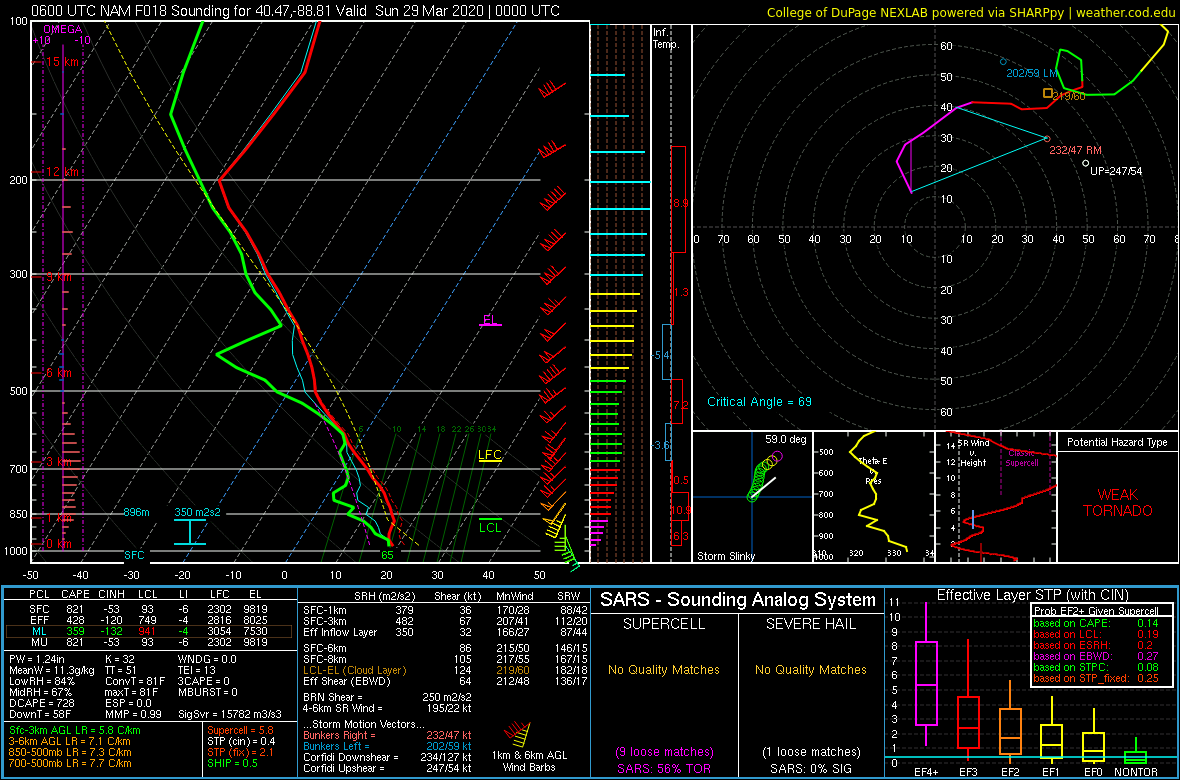Click 'SigSvr = 15782 m3/s3' value
Viewport: 1180px width, 780px height.
pyautogui.click(x=232, y=713)
